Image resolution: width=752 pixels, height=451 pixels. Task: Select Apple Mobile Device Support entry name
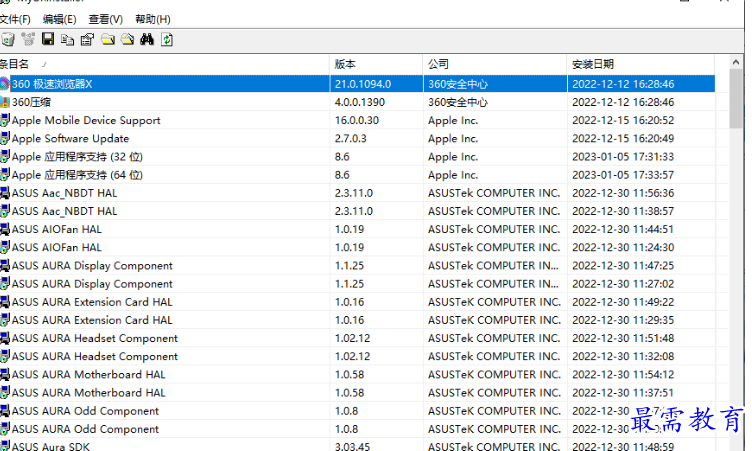pos(86,120)
